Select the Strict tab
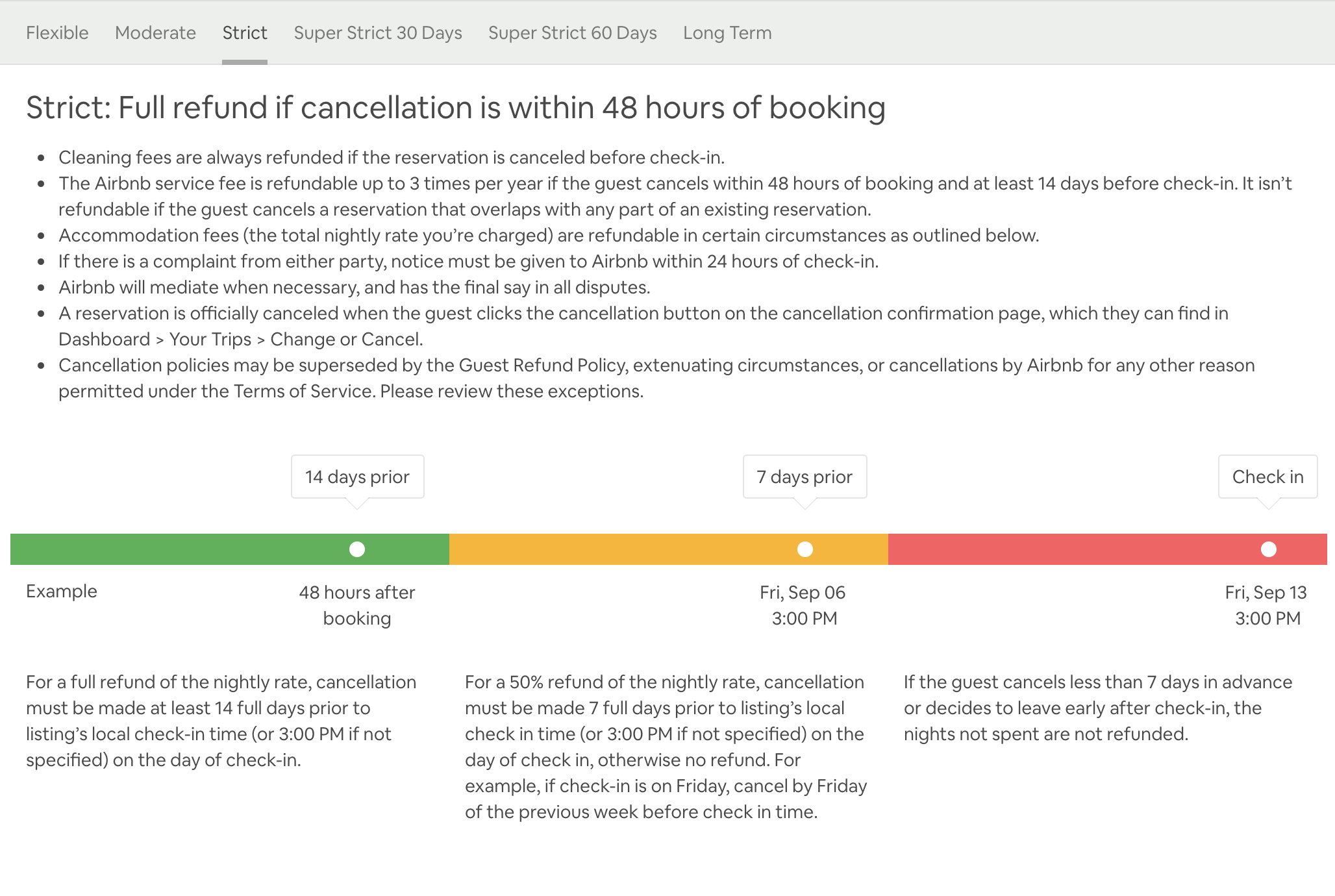 245,32
